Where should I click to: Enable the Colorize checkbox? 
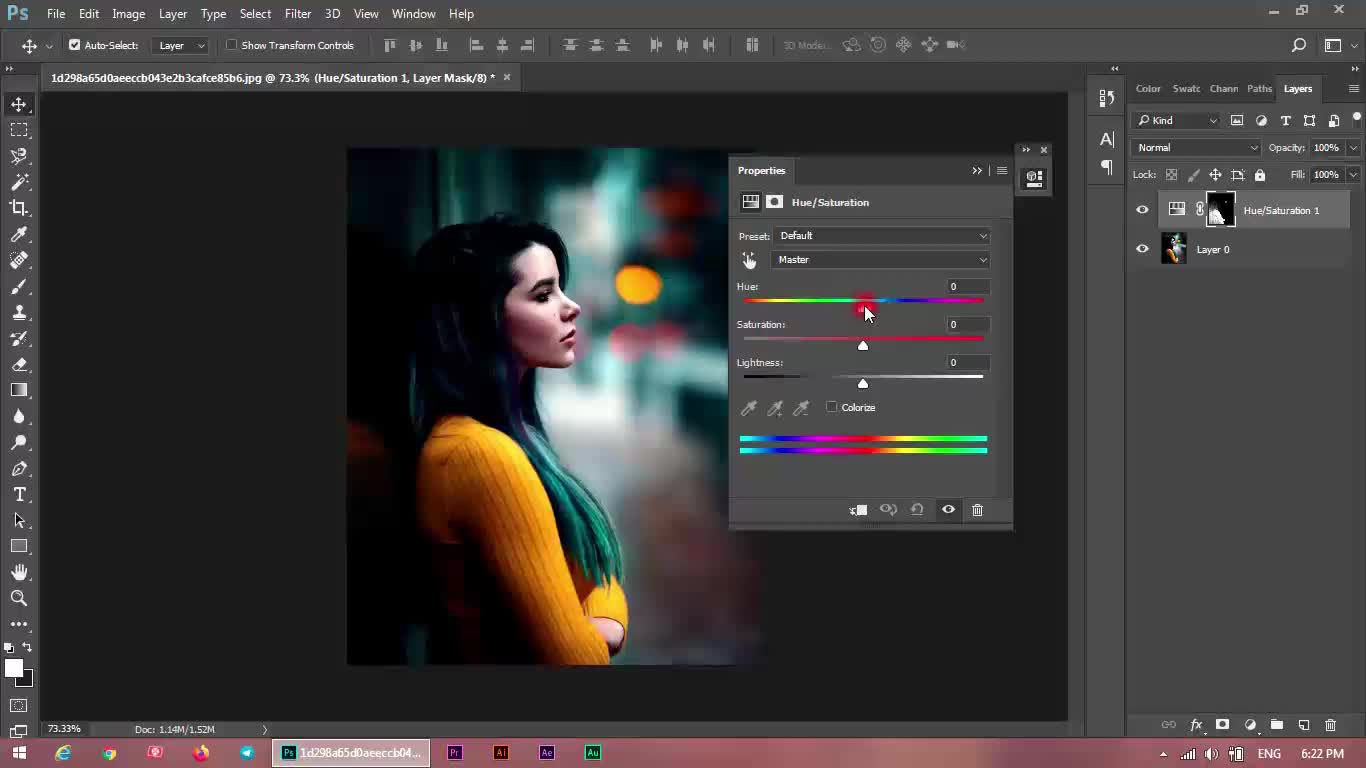tap(832, 407)
